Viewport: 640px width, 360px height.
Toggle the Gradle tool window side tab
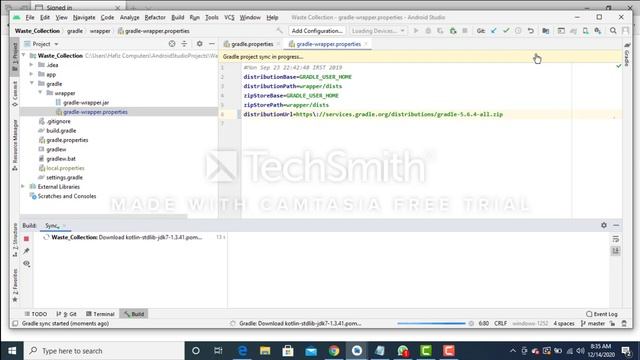click(x=627, y=54)
